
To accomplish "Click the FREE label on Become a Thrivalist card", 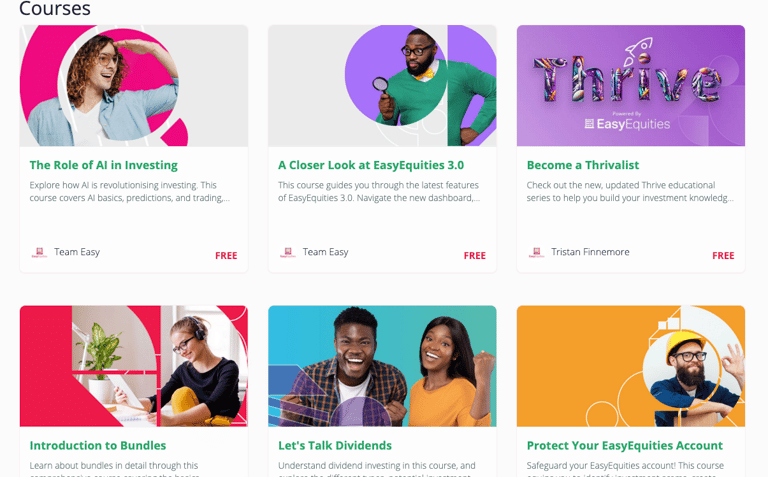I will (723, 256).
